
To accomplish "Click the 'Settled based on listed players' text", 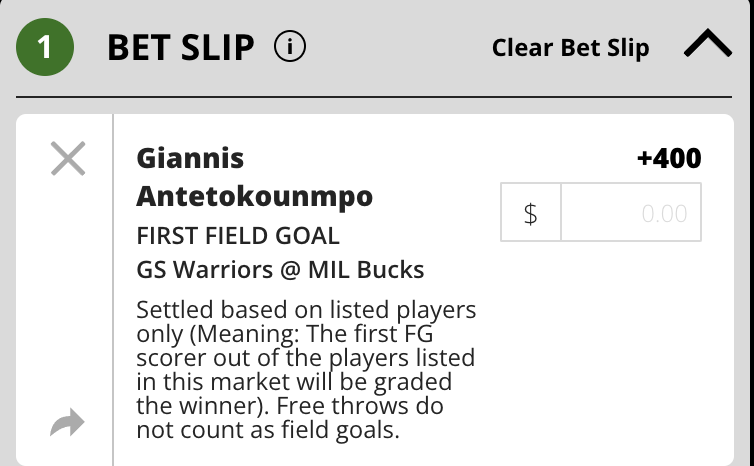I will tap(306, 310).
